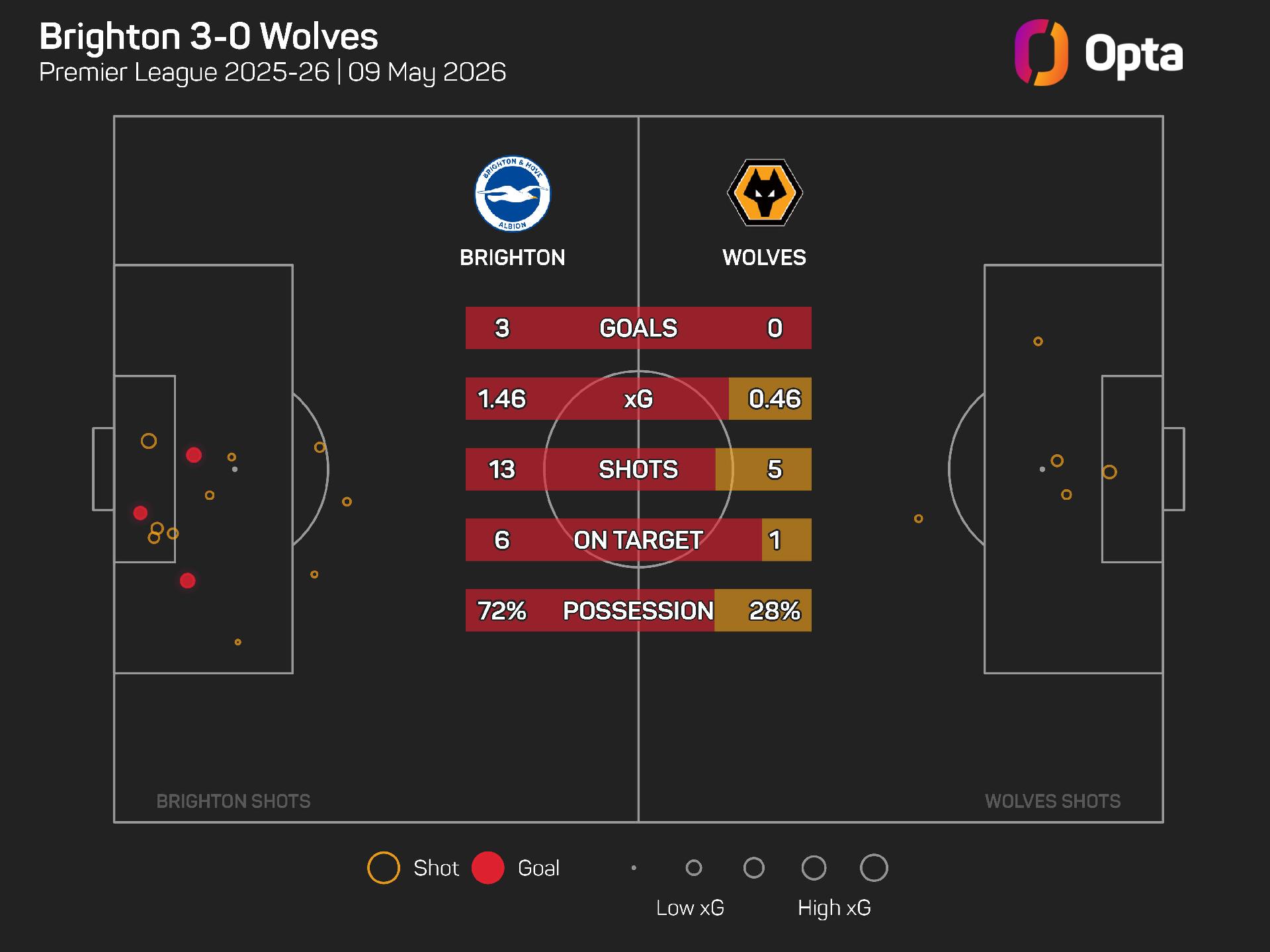The image size is (1270, 952).
Task: Click Brighton's goal marker nearest the goal line
Action: click(140, 513)
